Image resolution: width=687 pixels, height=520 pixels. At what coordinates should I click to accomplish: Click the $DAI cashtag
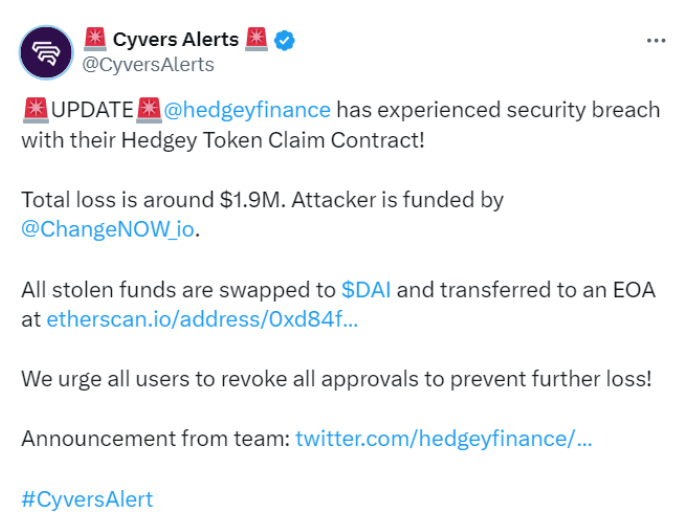(366, 290)
